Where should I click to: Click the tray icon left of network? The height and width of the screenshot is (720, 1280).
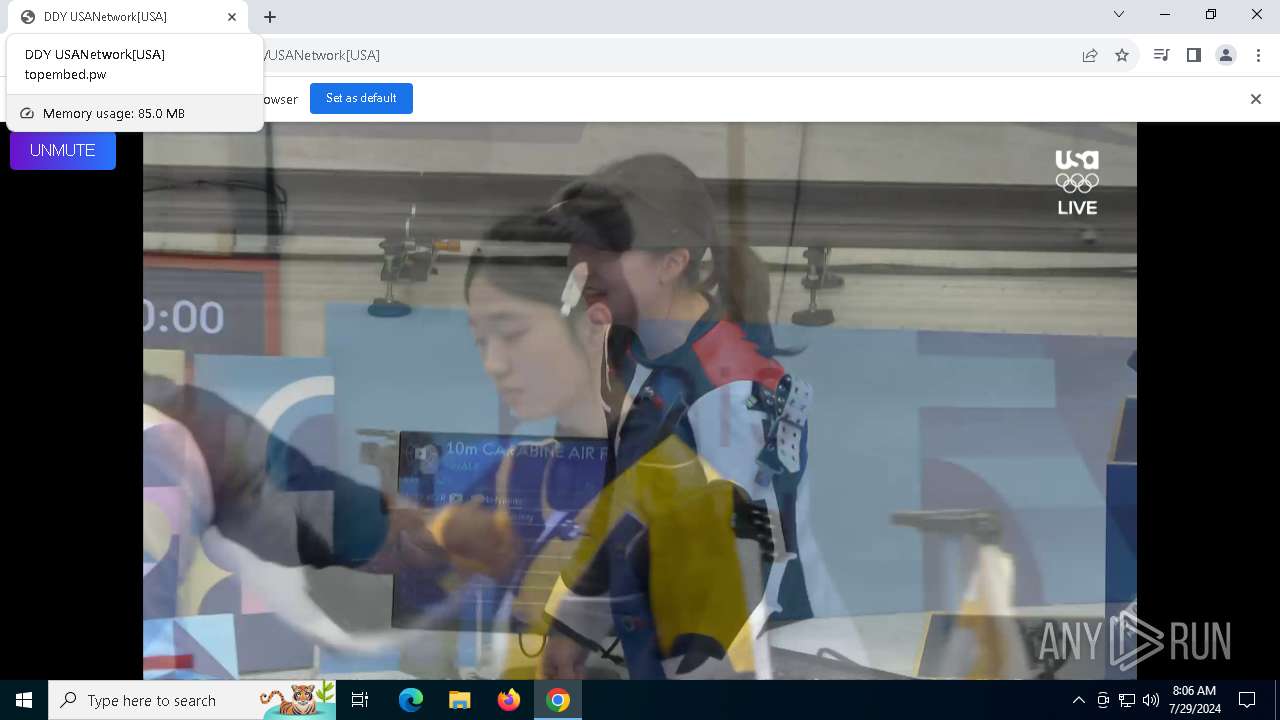pos(1103,700)
